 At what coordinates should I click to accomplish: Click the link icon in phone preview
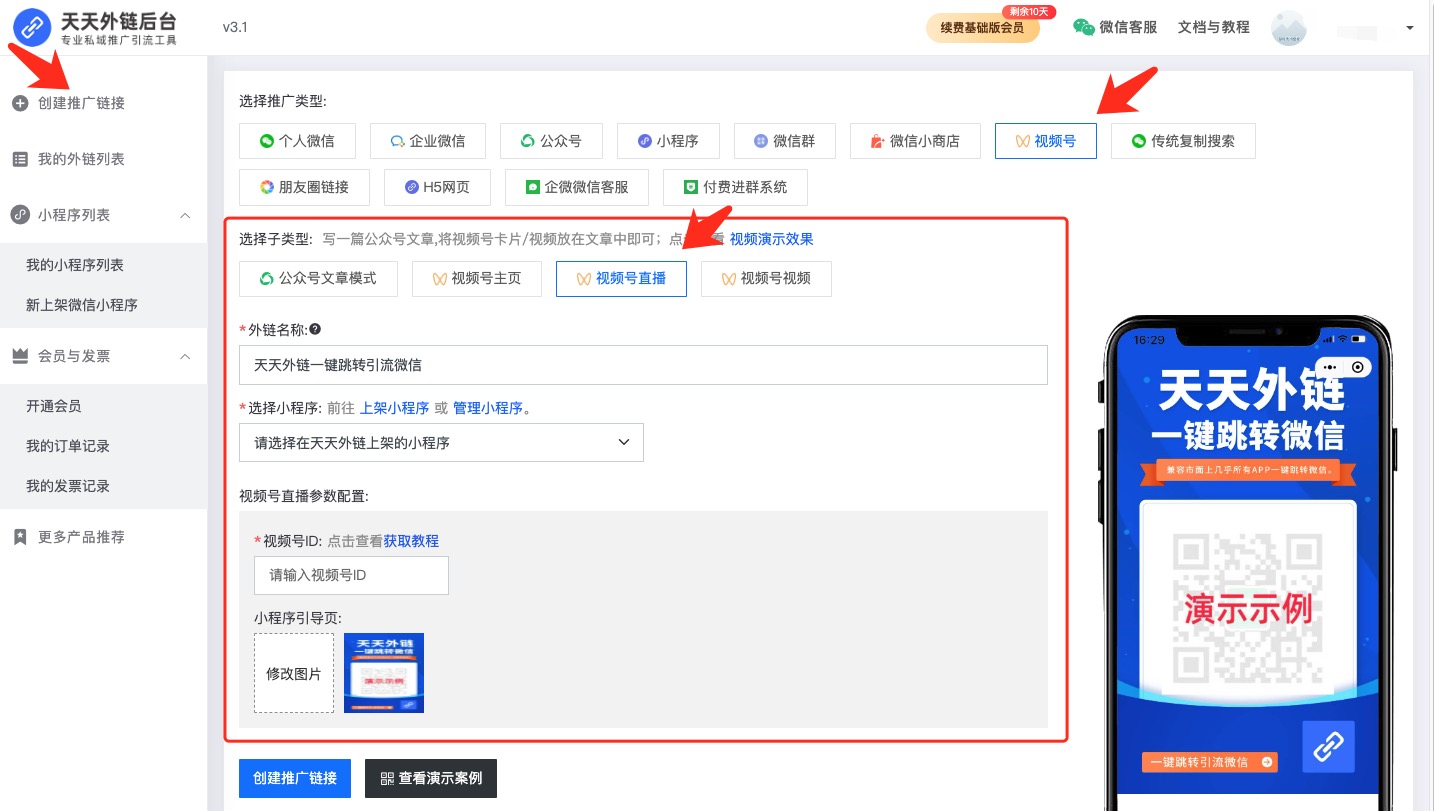tap(1328, 746)
